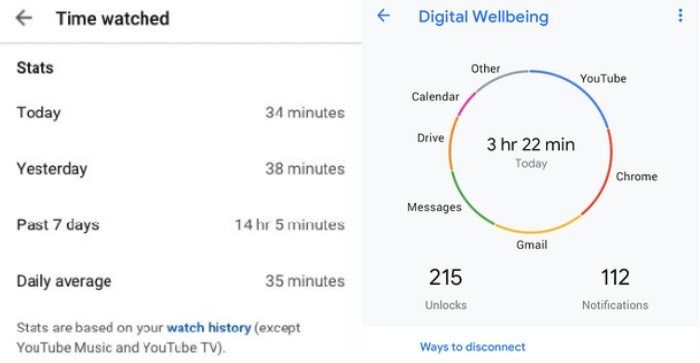
Task: Open the Ways to disconnect link
Action: (x=472, y=347)
